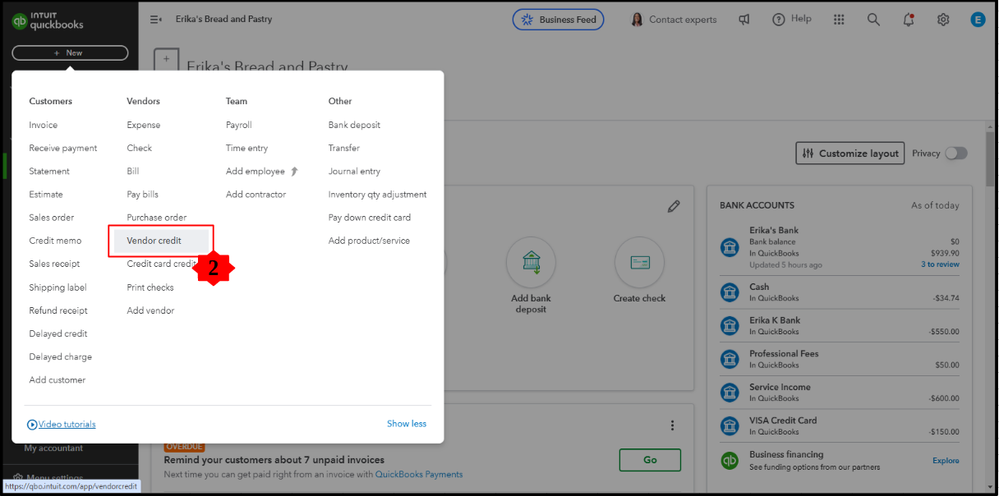The width and height of the screenshot is (999, 496).
Task: Select Print checks
Action: click(150, 287)
